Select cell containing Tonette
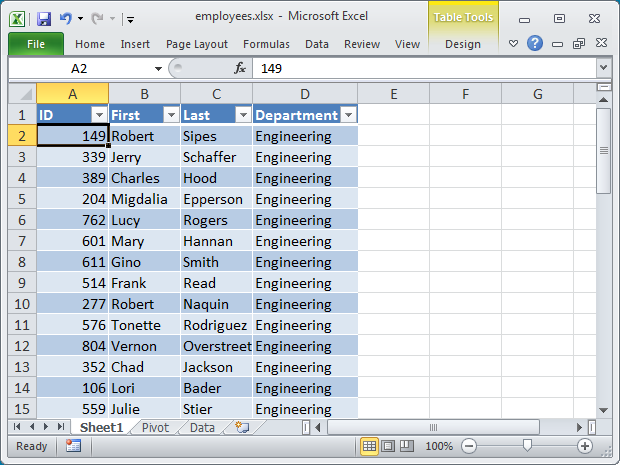620x465 pixels. click(x=144, y=325)
